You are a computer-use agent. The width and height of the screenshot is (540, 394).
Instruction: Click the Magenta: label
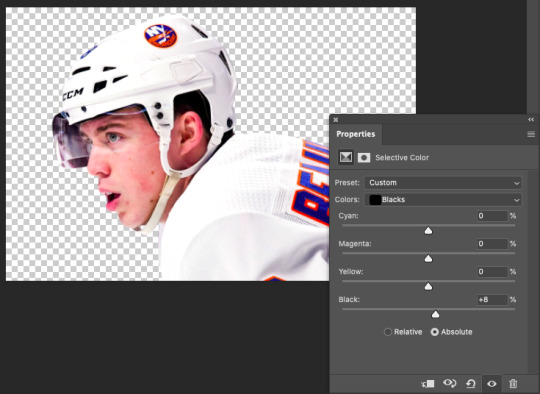(355, 243)
